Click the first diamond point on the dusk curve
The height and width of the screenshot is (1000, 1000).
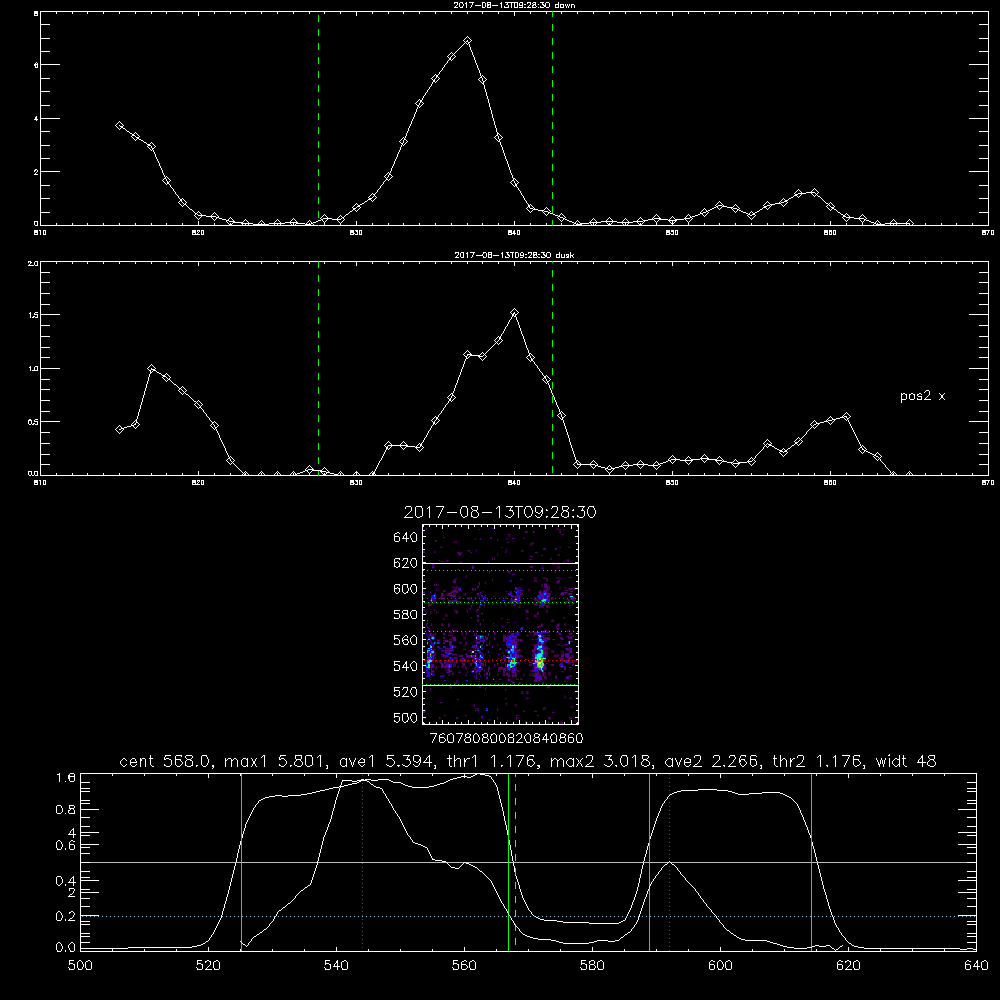[x=119, y=429]
